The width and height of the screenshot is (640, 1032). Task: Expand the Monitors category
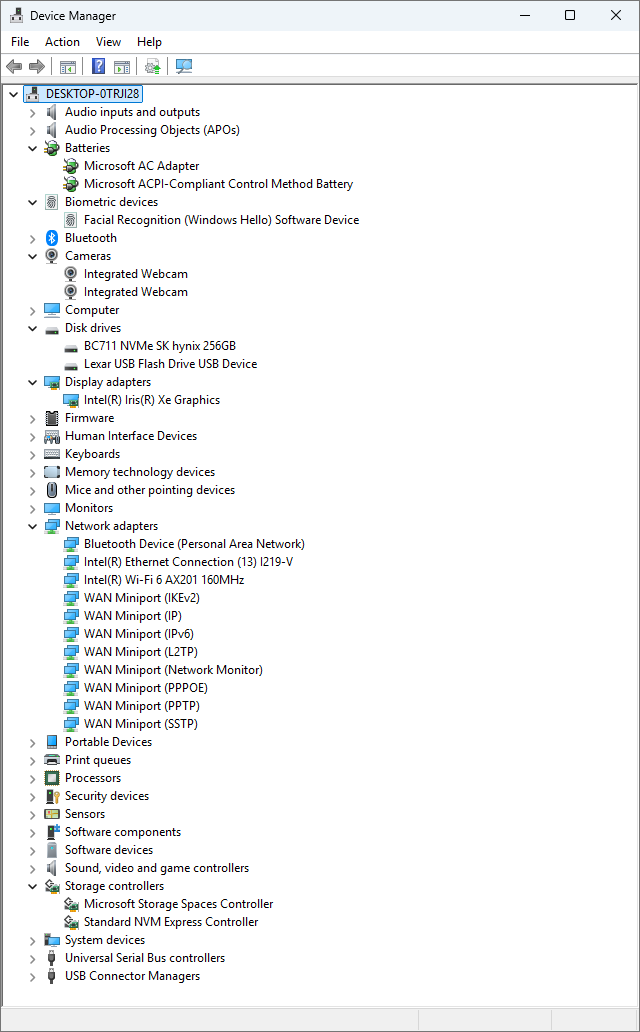32,508
